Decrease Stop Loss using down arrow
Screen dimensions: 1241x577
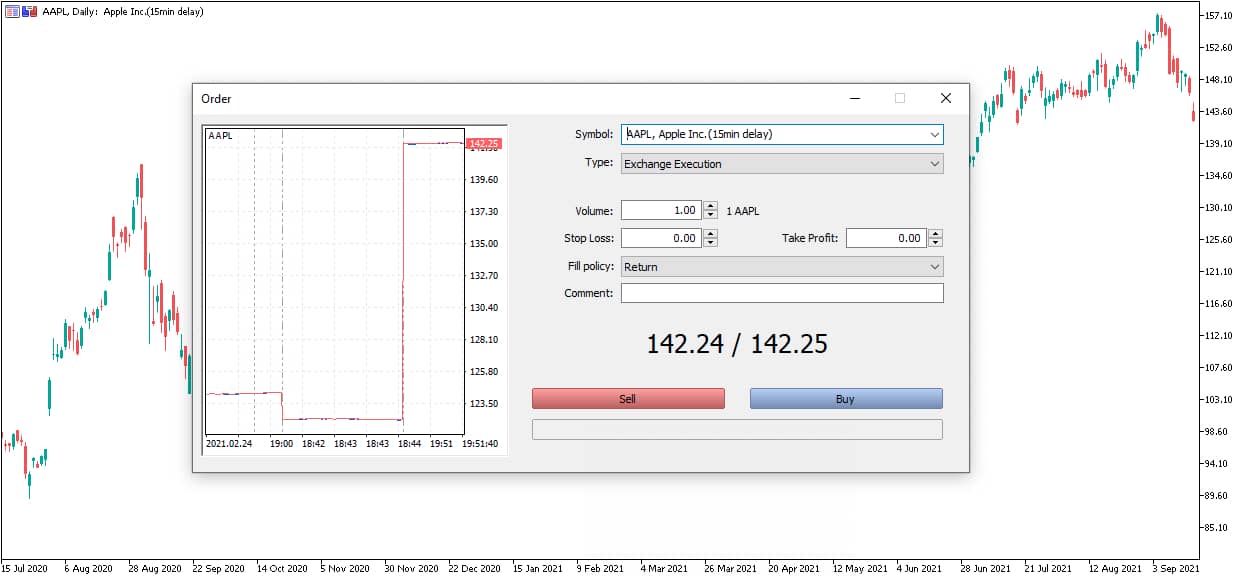click(x=711, y=243)
